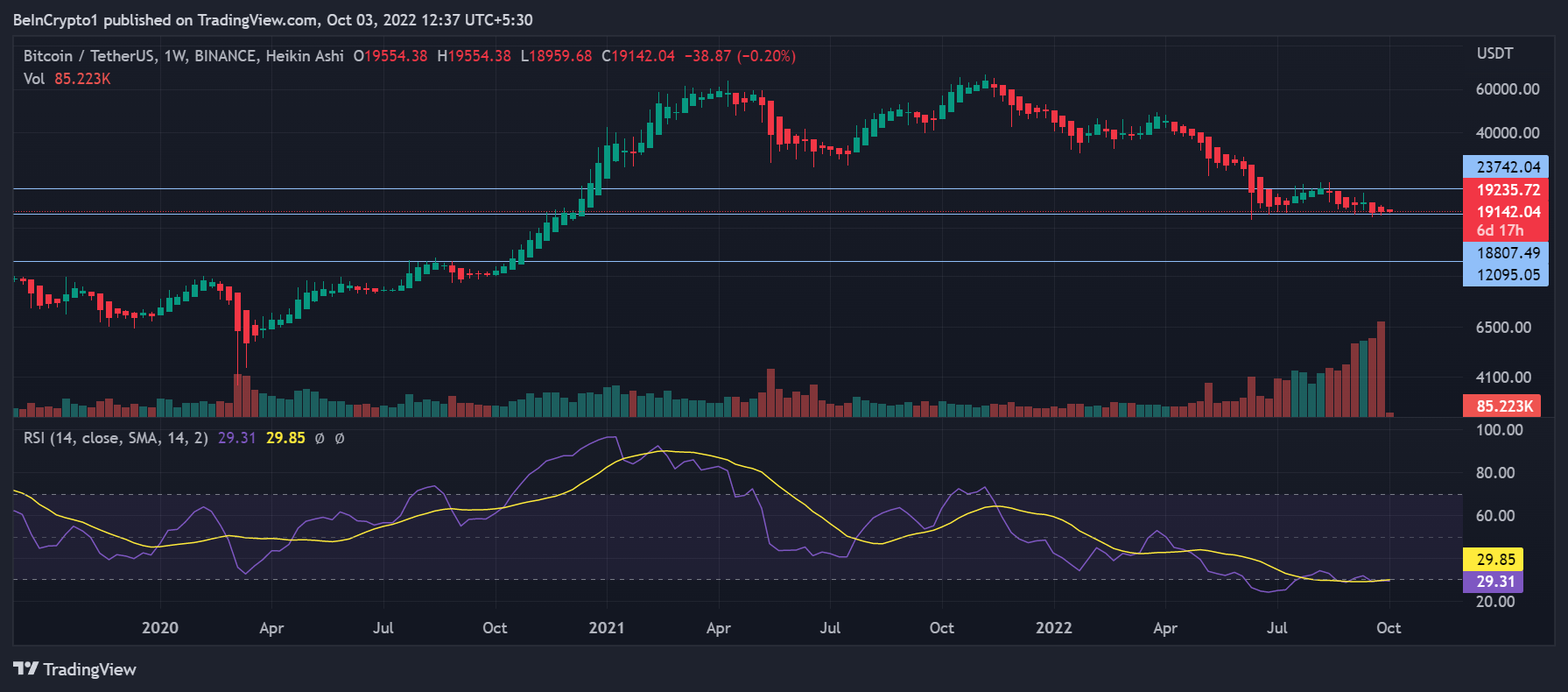Click the change value −38.87 (−0.20%)
This screenshot has width=1568, height=692.
tap(740, 56)
